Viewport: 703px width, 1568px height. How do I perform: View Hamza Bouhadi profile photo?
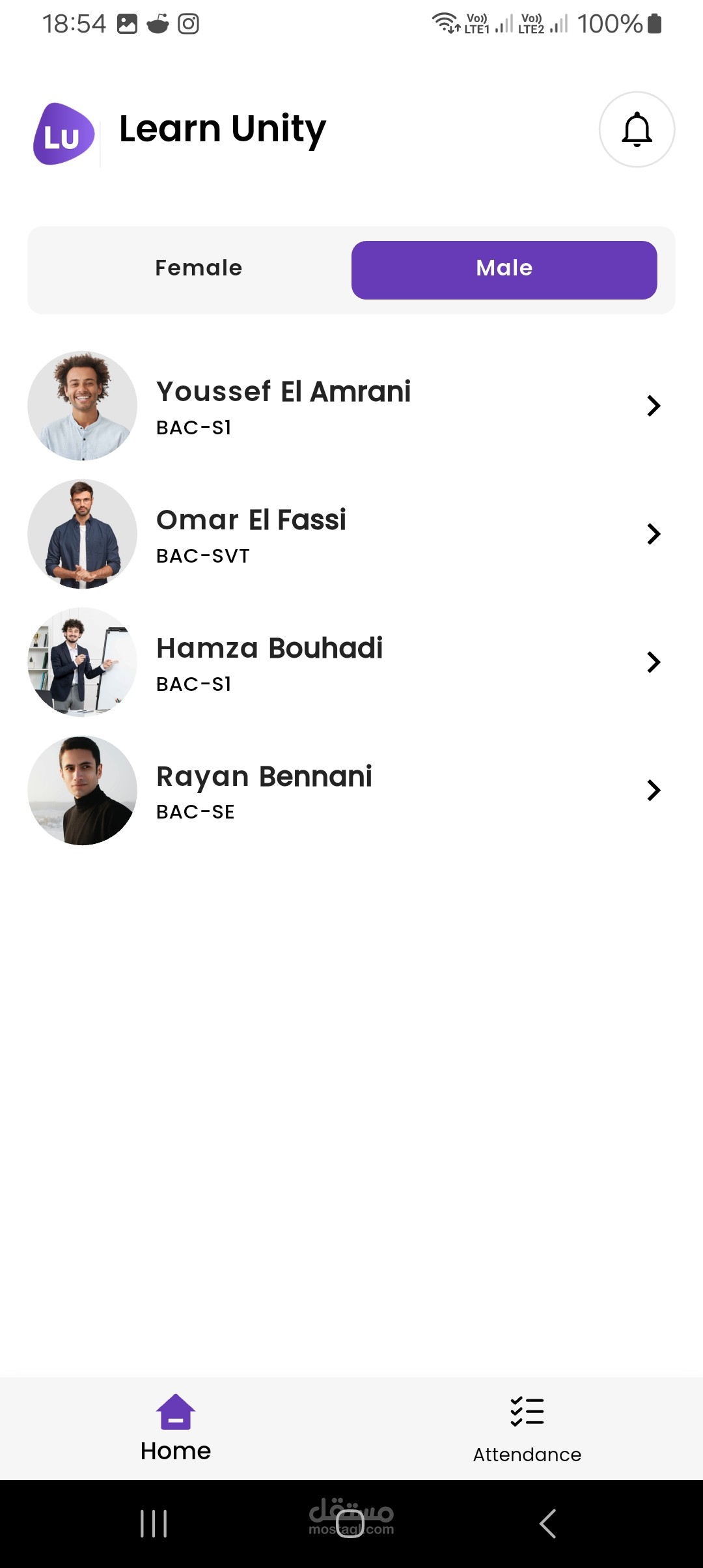coord(82,662)
